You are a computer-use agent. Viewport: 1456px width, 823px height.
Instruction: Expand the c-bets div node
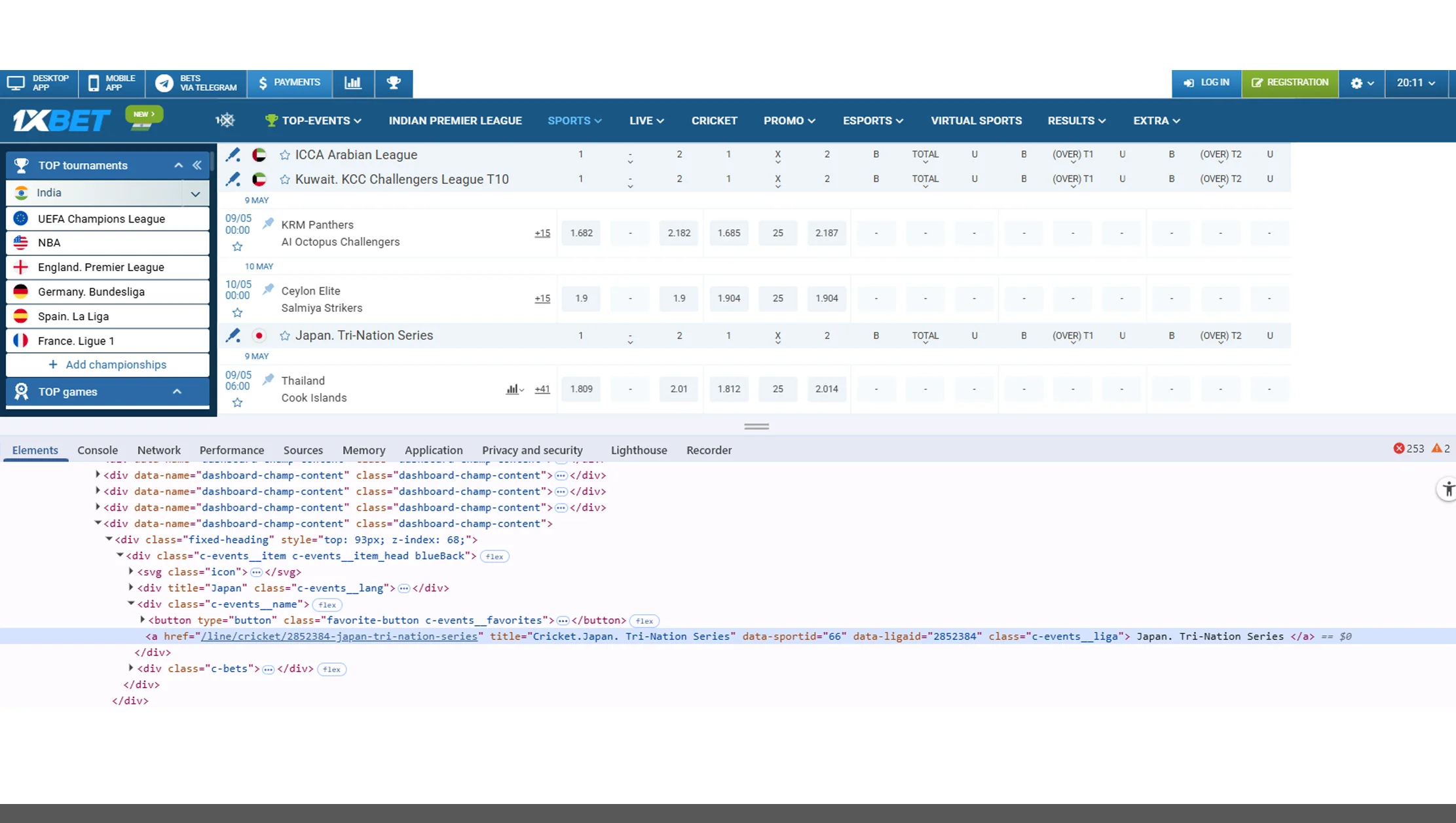pyautogui.click(x=131, y=668)
